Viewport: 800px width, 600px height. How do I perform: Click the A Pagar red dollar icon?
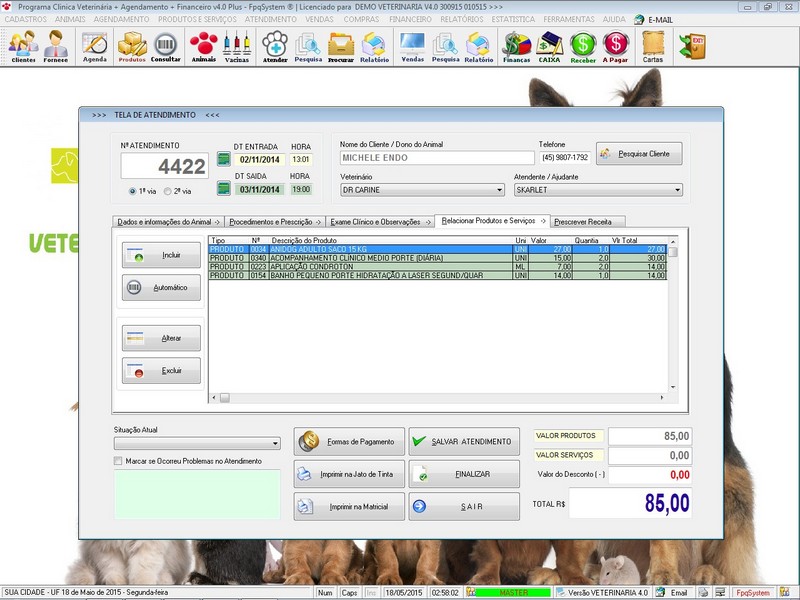615,46
